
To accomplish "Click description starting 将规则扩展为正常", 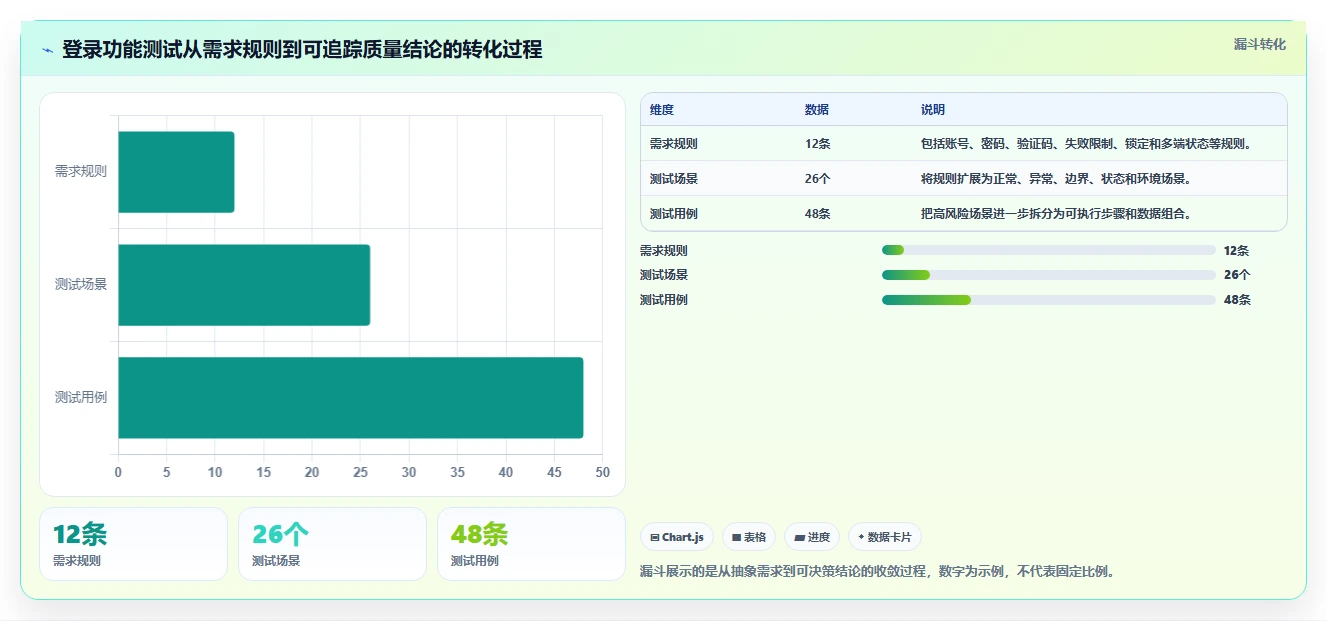I will coord(1056,179).
